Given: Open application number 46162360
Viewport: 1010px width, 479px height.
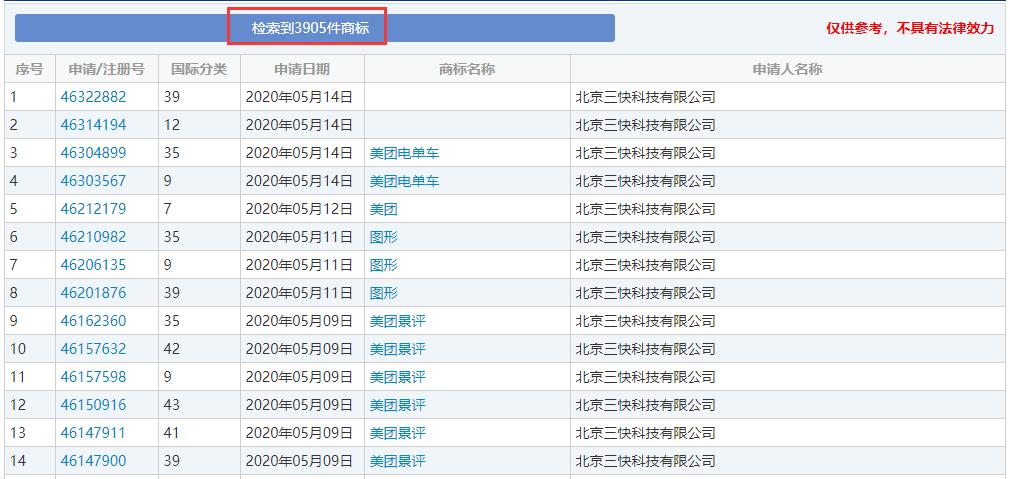Looking at the screenshot, I should pos(93,321).
